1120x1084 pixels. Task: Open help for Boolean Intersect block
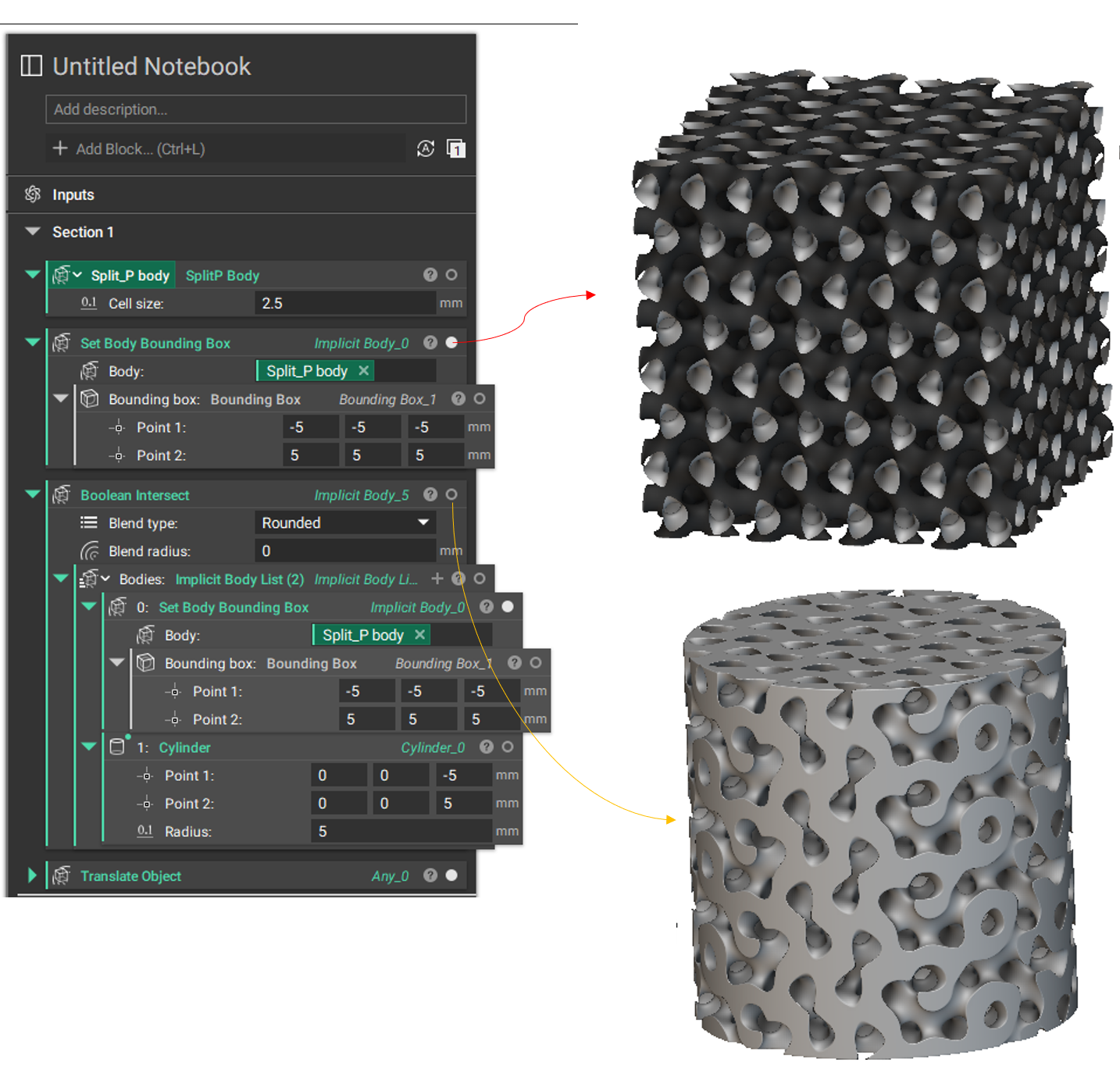(x=430, y=494)
